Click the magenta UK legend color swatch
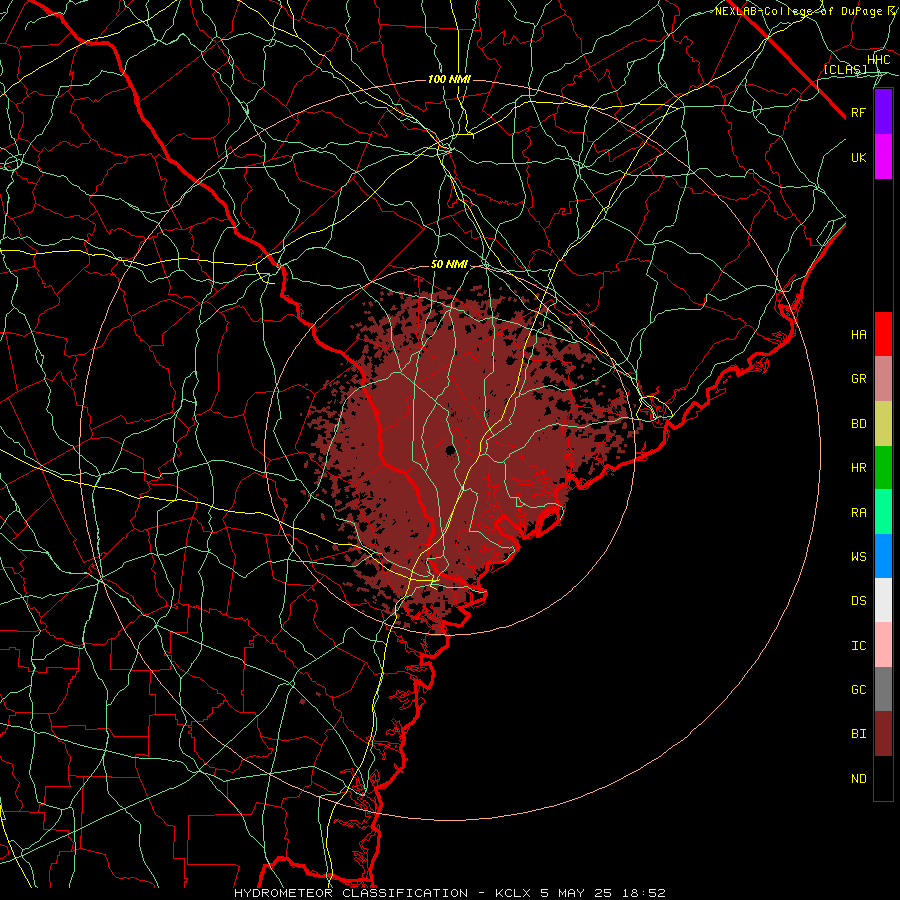Screen dimensions: 900x900 point(883,157)
